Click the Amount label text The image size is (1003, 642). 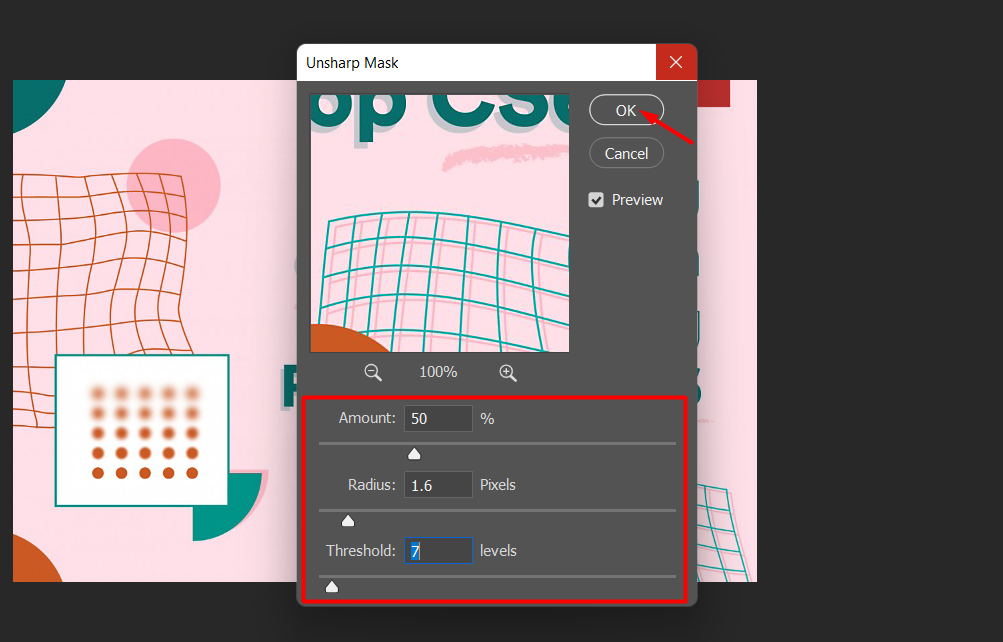[367, 419]
